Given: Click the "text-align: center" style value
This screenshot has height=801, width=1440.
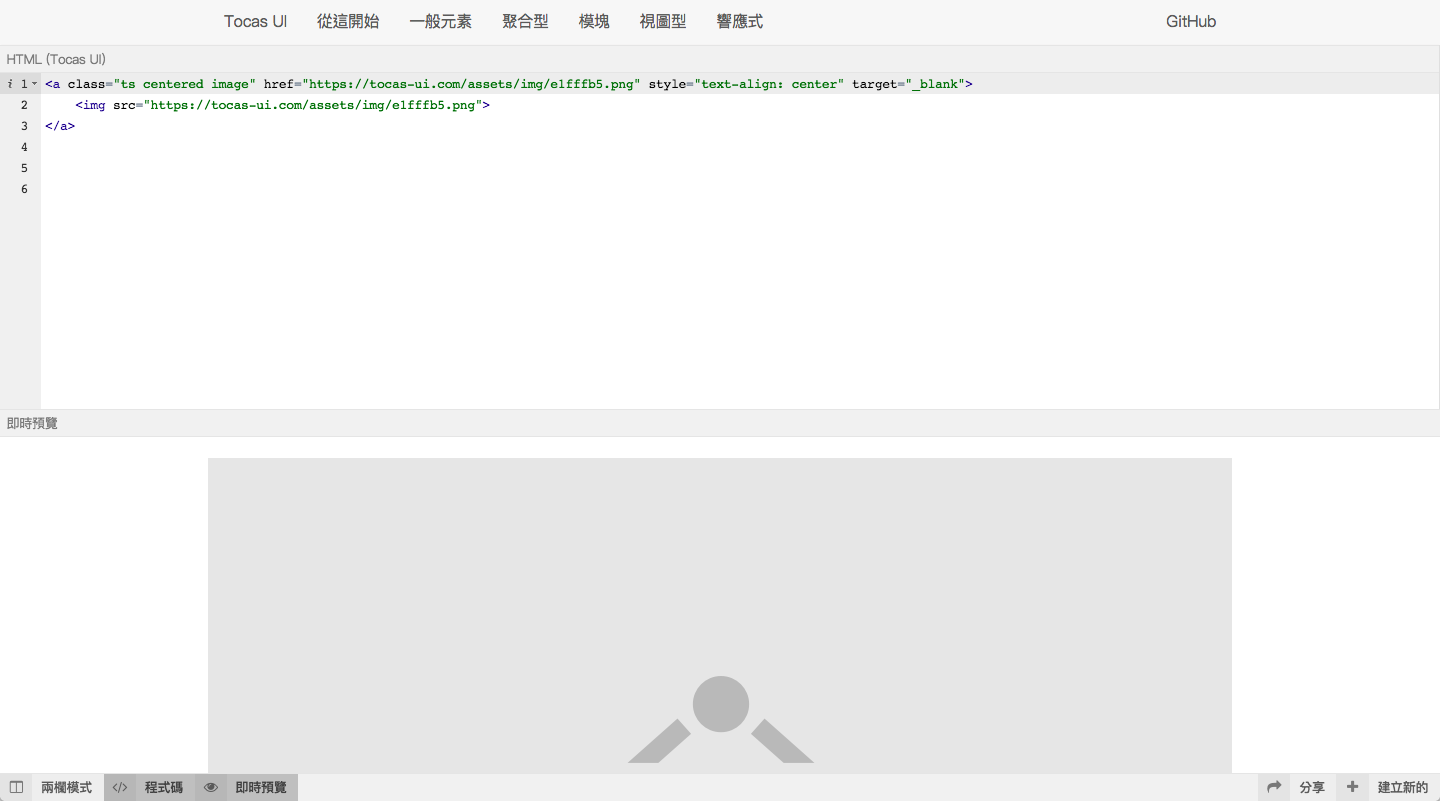Looking at the screenshot, I should [x=769, y=84].
